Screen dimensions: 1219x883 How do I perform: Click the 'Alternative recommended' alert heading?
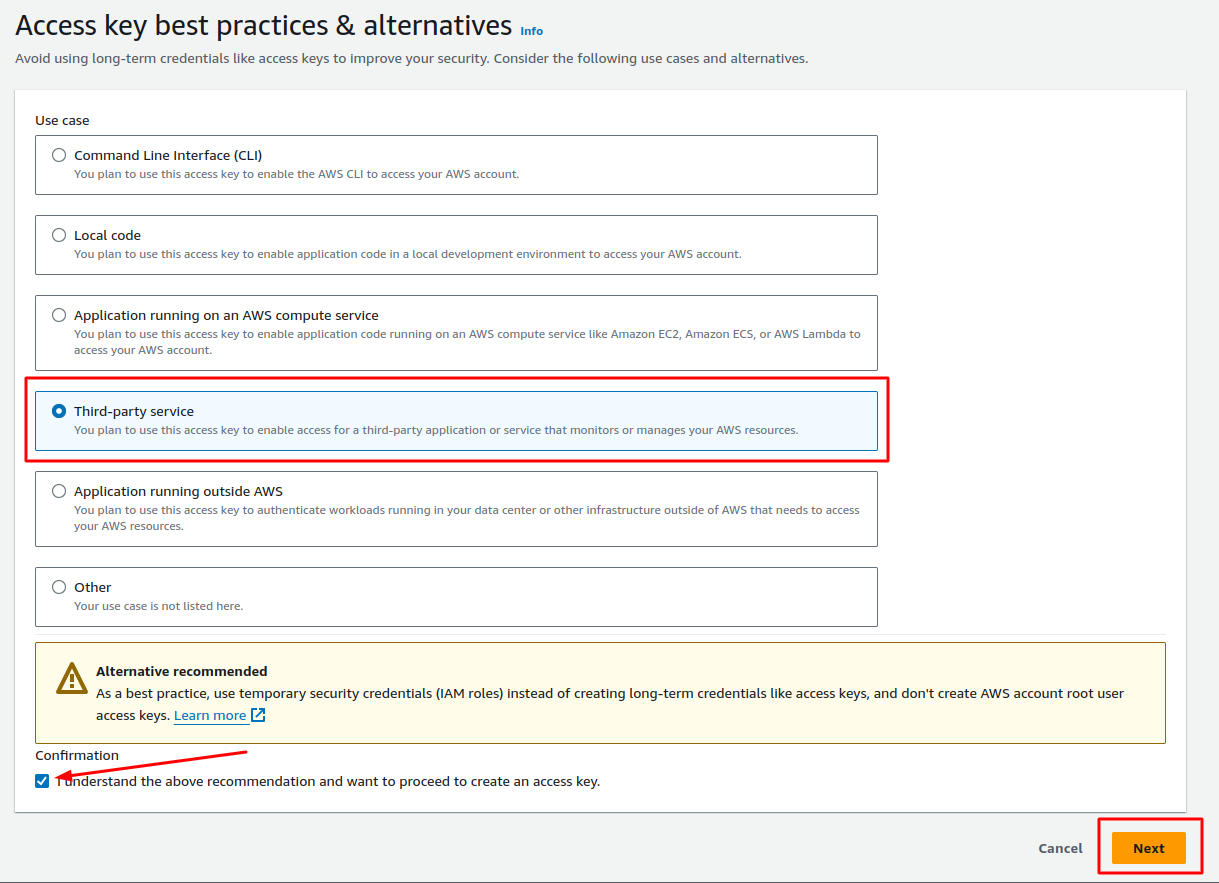point(182,671)
